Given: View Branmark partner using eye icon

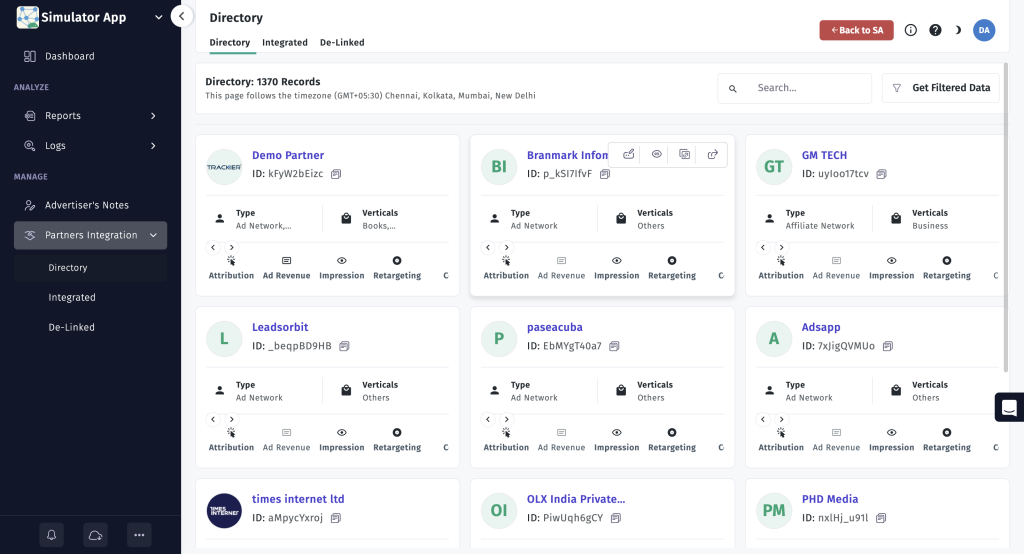Looking at the screenshot, I should [x=656, y=154].
